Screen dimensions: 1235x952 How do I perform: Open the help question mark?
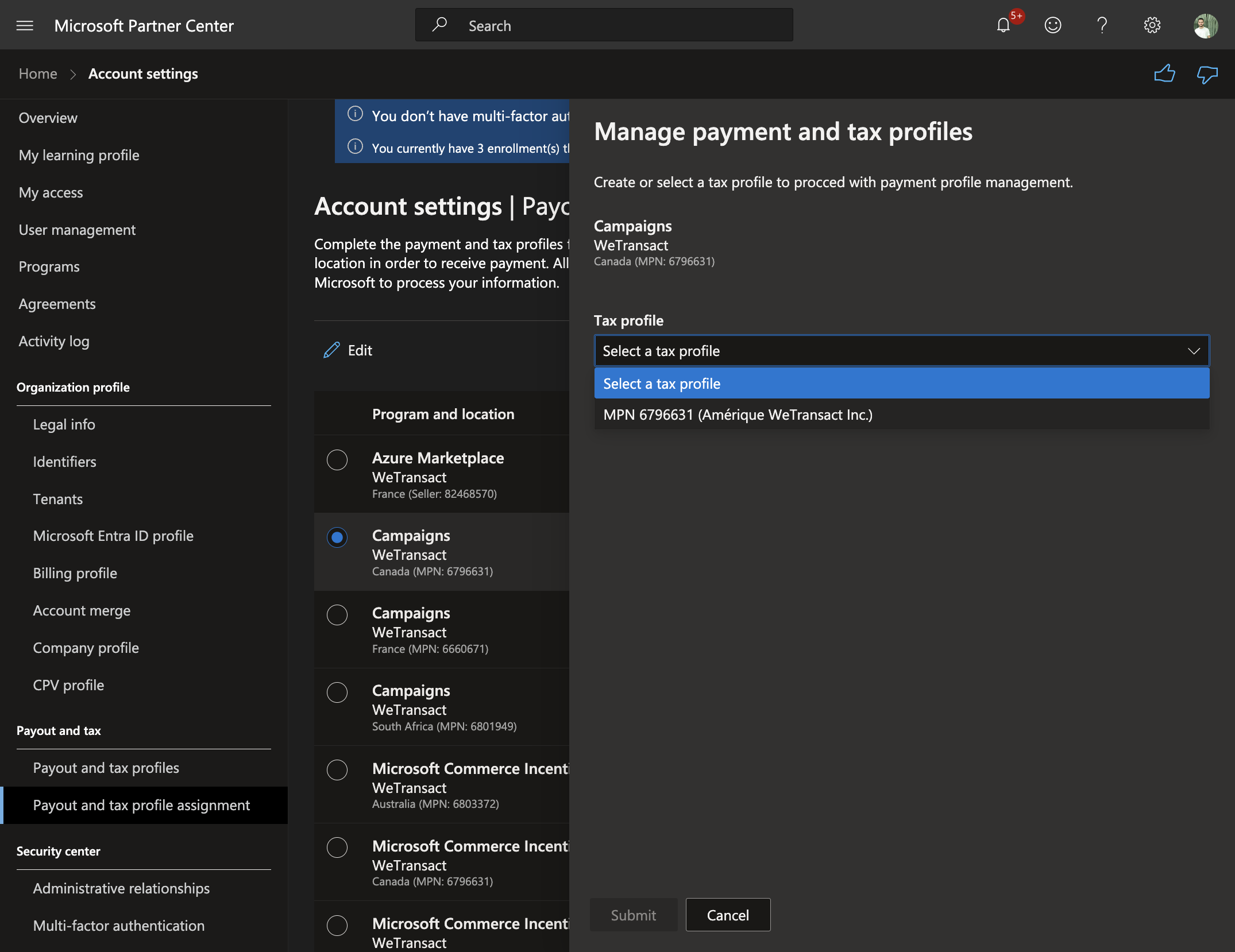click(1102, 25)
